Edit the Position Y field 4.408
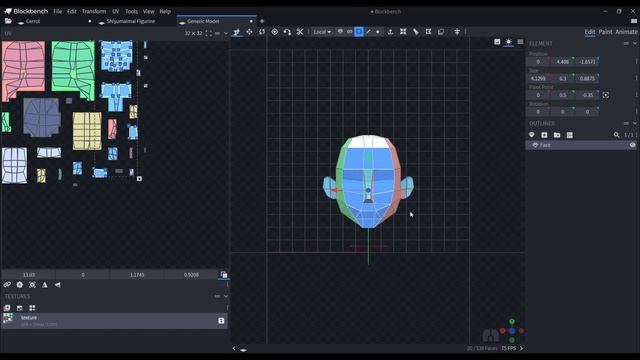 562,62
